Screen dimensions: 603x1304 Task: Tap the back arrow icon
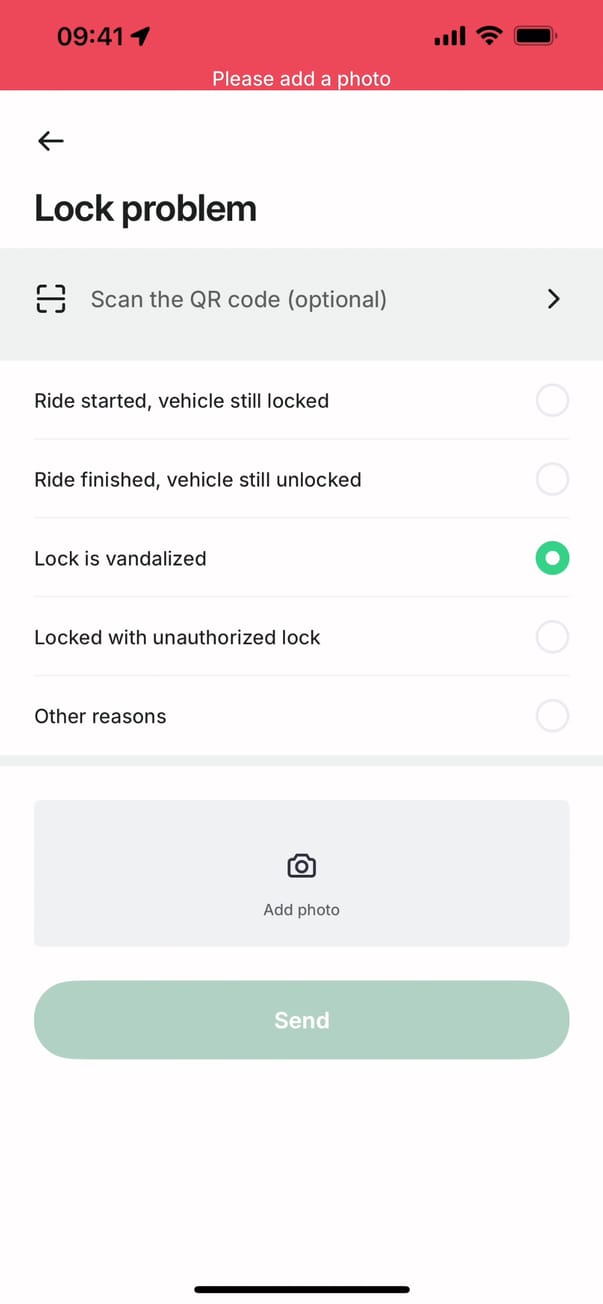pyautogui.click(x=50, y=142)
